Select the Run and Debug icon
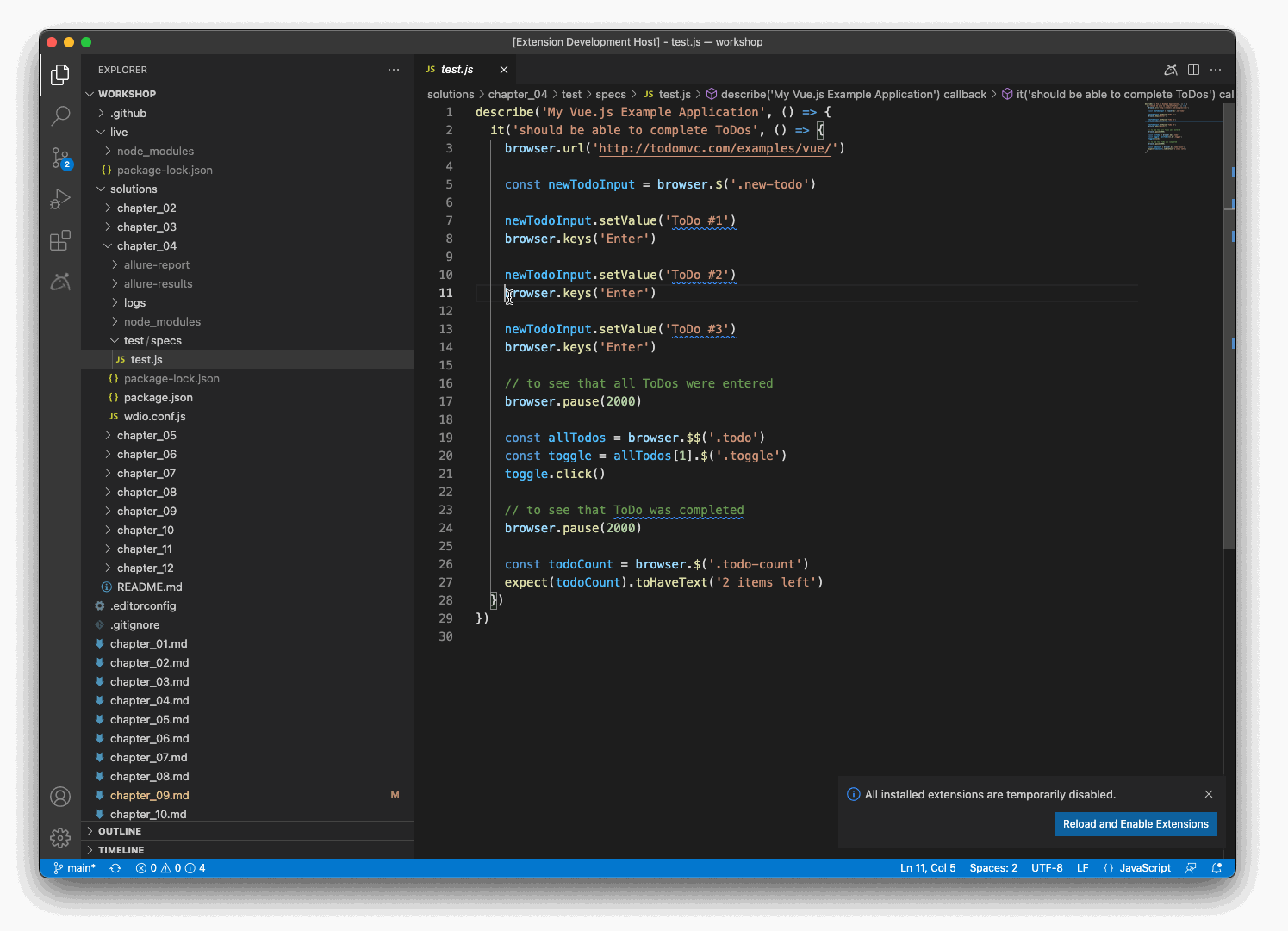Viewport: 1288px width, 931px height. point(59,198)
